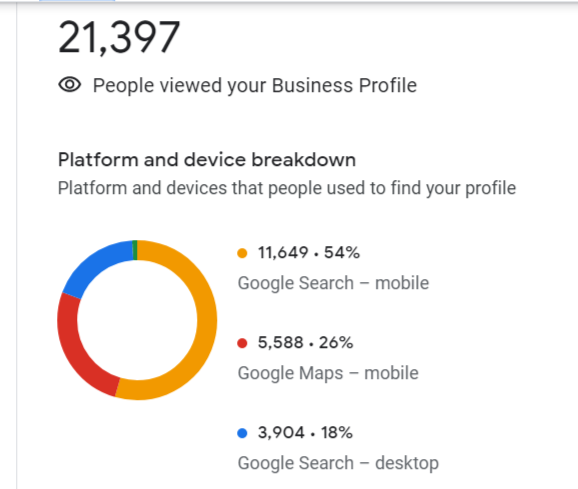Select the thin green donut chart segment
Image resolution: width=578 pixels, height=489 pixels.
point(135,250)
